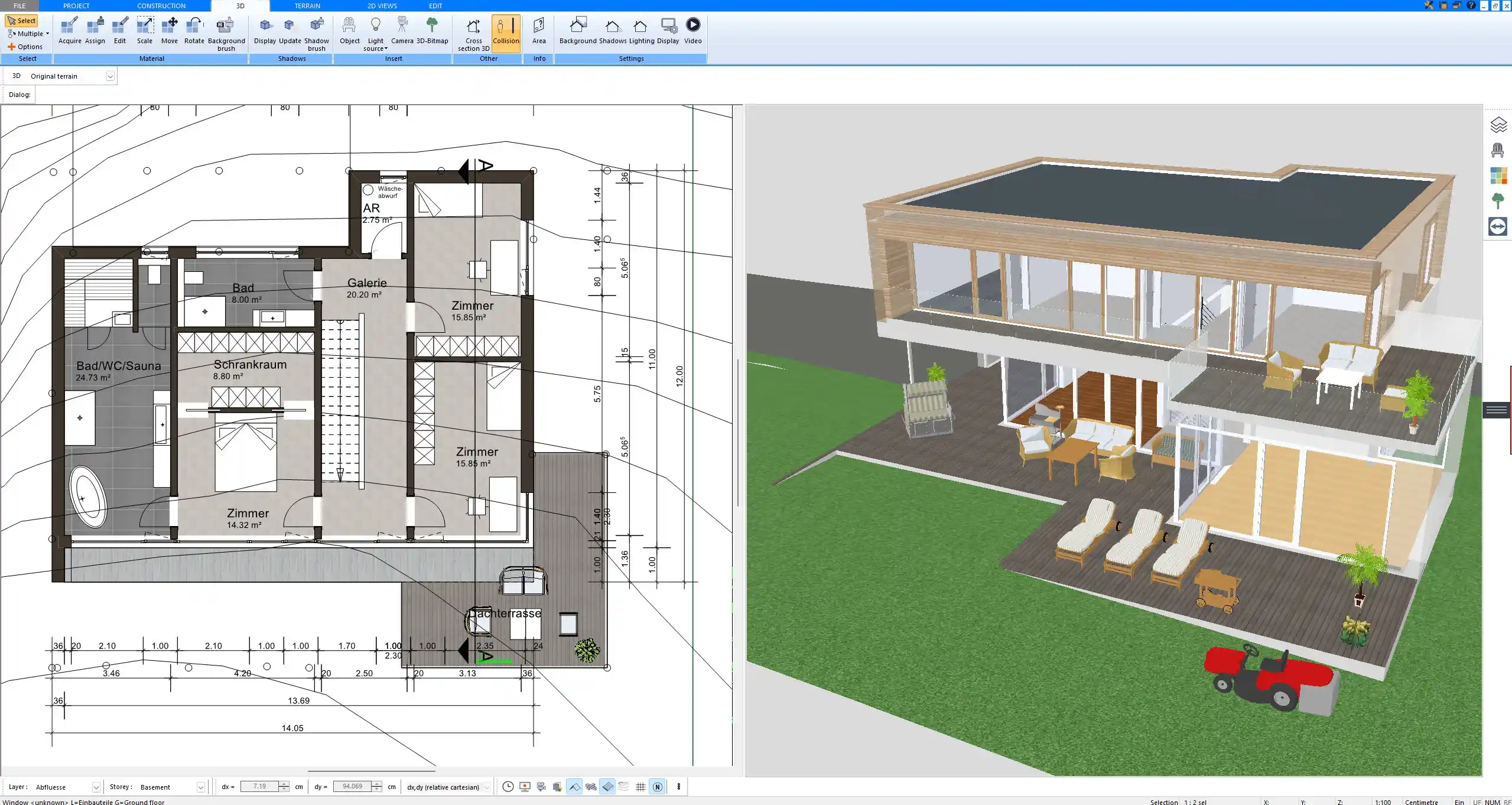The height and width of the screenshot is (805, 1512).
Task: Click the Update shadows icon
Action: [290, 31]
